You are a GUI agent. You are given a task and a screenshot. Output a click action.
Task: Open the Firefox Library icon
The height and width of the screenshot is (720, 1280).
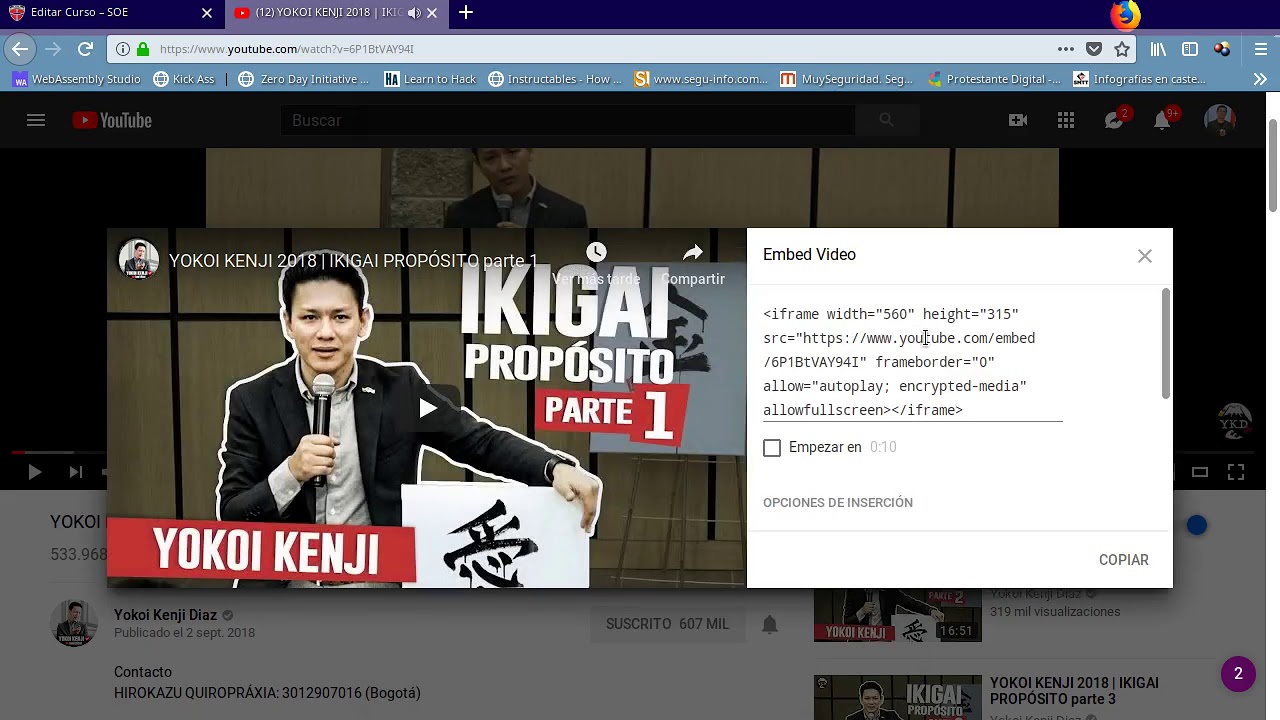point(1158,48)
